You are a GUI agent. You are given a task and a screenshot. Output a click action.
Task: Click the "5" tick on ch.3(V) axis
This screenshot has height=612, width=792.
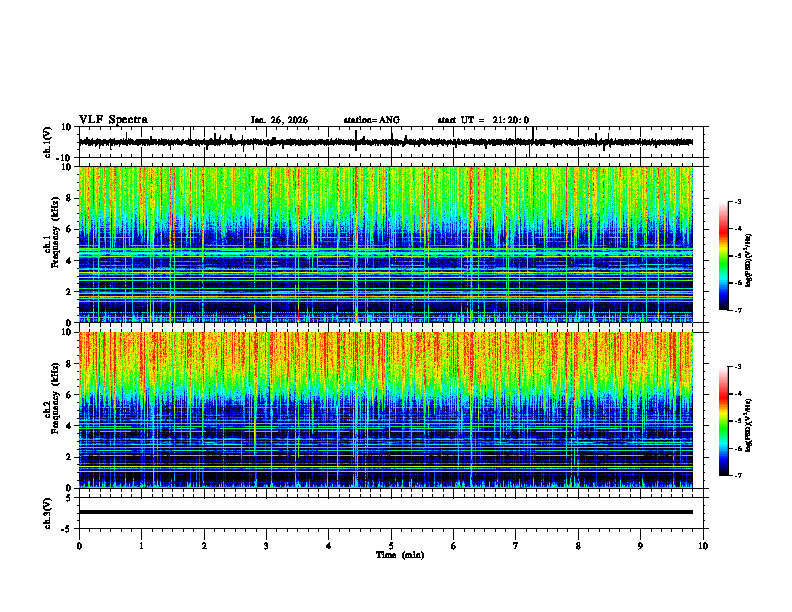pos(69,498)
